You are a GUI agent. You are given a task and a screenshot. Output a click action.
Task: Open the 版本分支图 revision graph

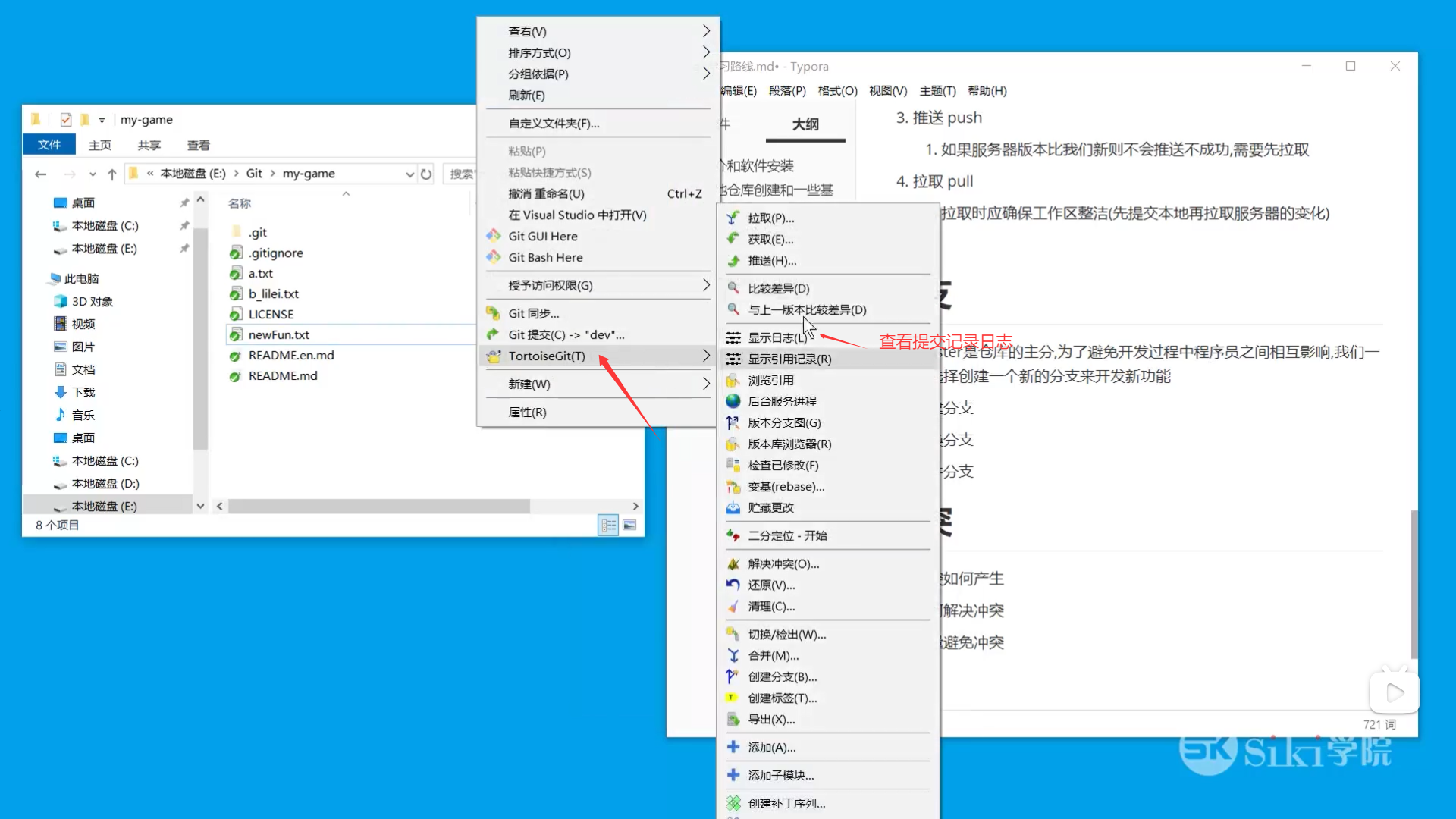pos(782,422)
